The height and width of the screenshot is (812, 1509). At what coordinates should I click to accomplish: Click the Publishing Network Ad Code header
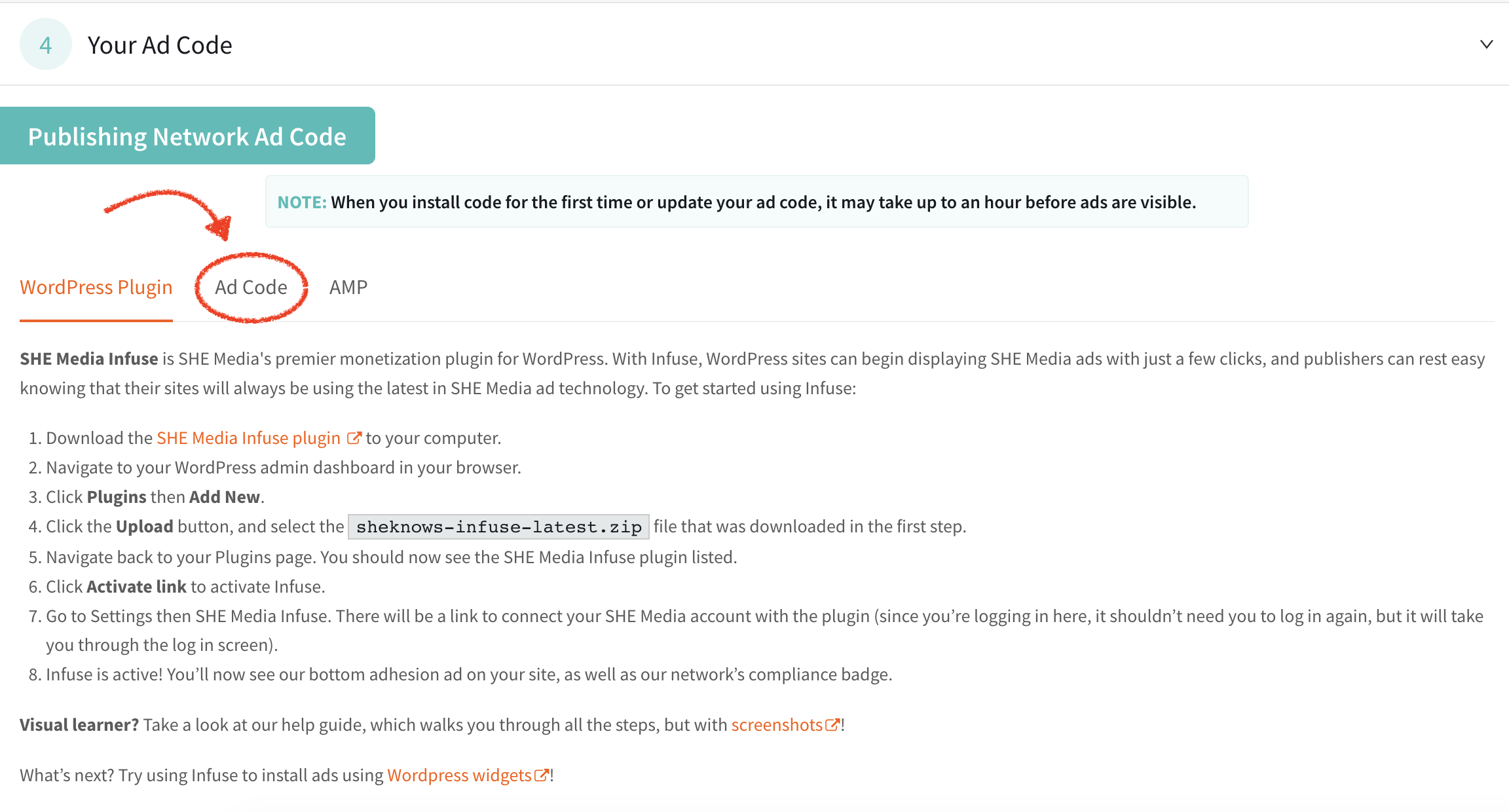tap(187, 136)
